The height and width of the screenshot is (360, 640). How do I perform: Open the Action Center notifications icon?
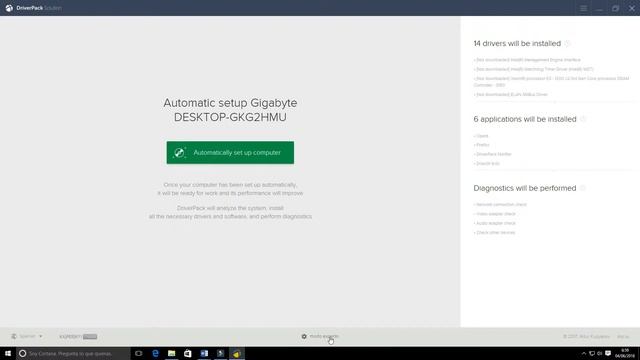(608, 353)
